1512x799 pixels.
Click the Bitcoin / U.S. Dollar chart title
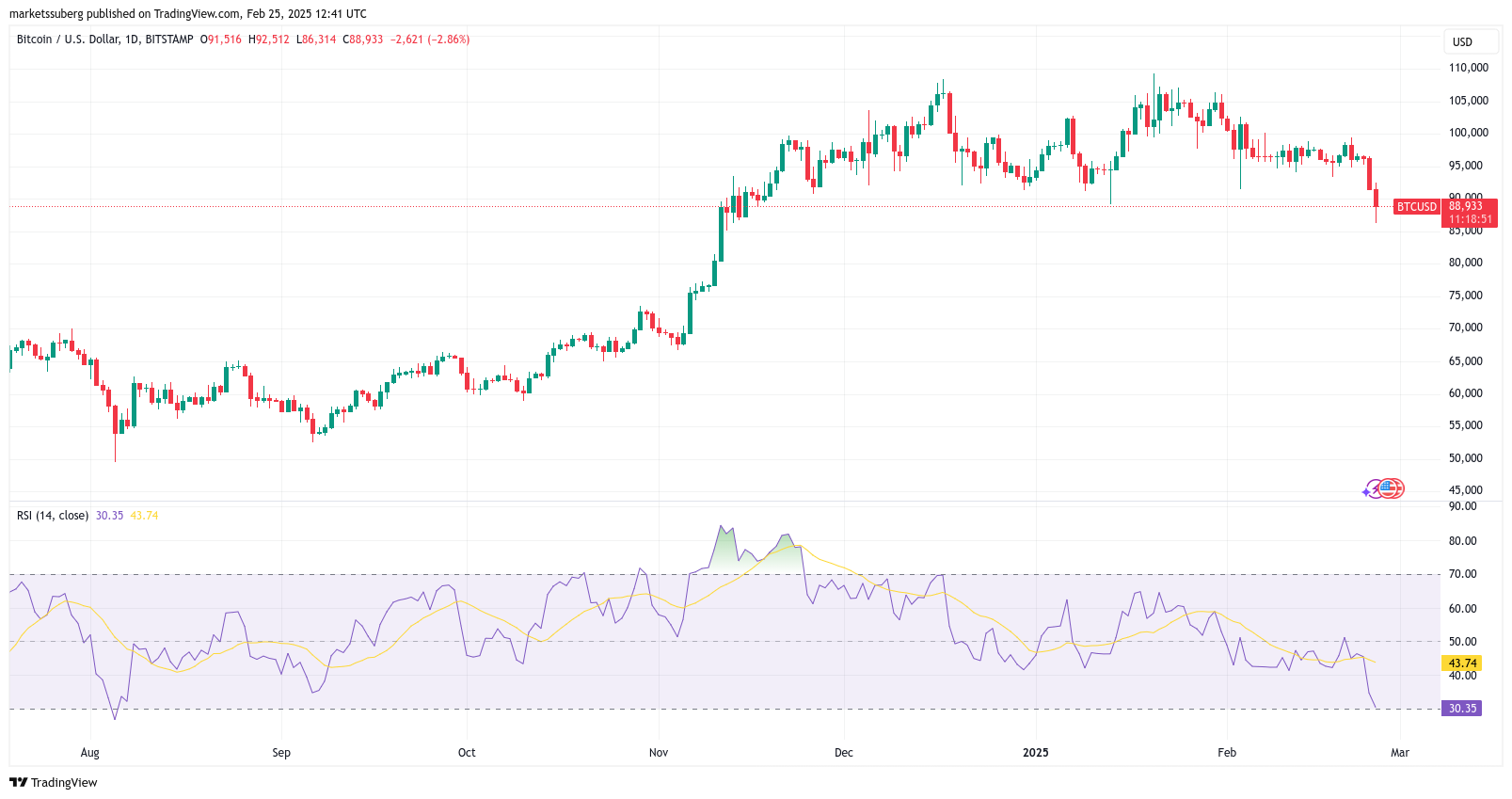point(104,40)
